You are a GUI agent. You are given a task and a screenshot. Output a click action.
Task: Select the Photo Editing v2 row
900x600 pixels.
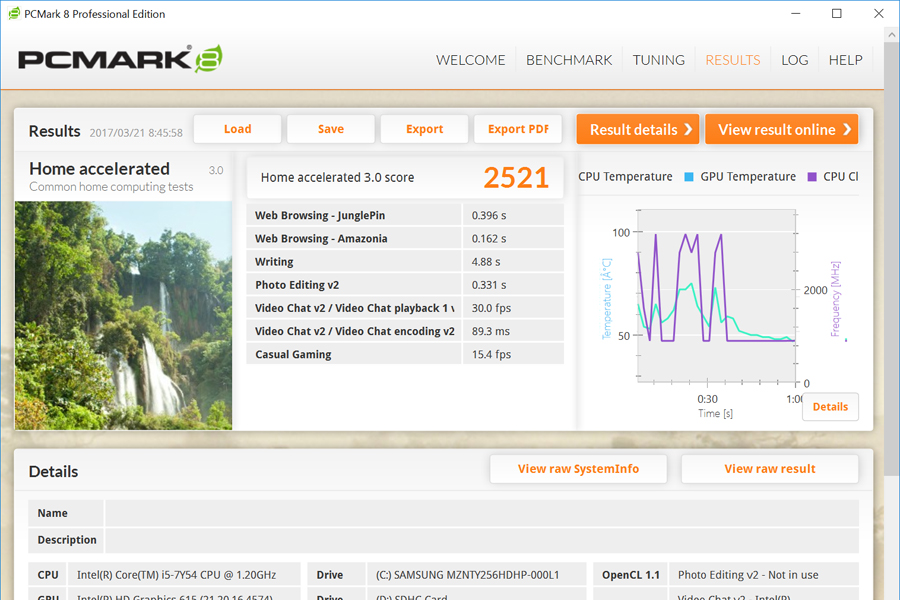pos(405,285)
